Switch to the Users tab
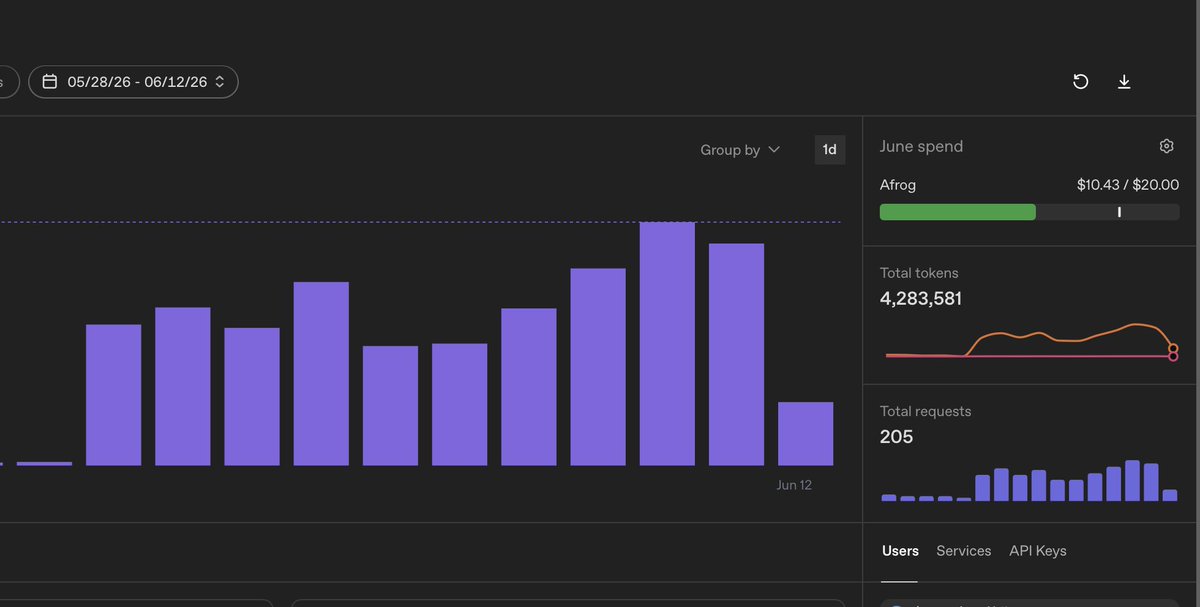The width and height of the screenshot is (1200, 607). 900,551
